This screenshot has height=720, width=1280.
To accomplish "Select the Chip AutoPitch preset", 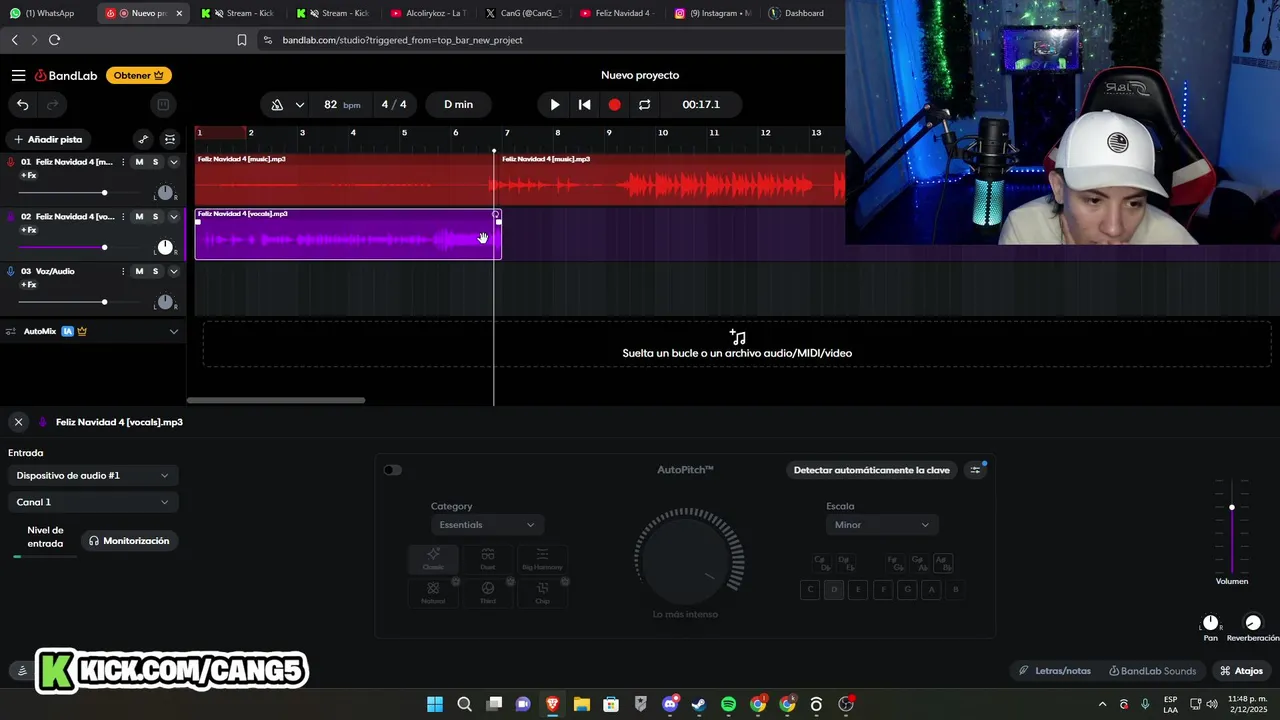I will (542, 592).
